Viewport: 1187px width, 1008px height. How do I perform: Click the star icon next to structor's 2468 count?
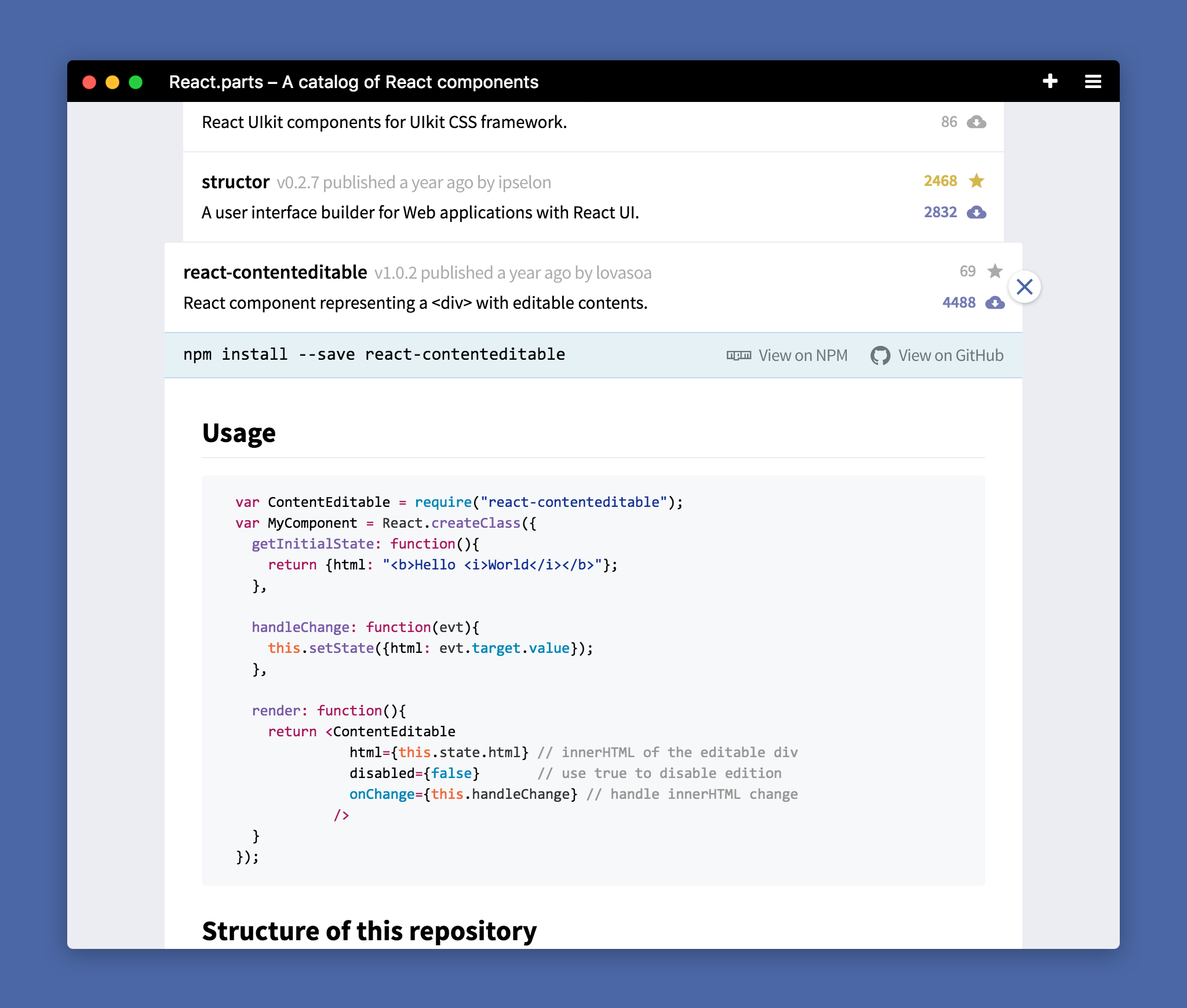[x=977, y=181]
